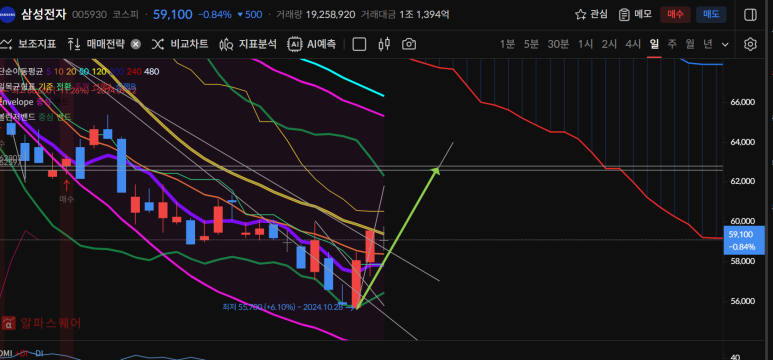Viewport: 773px width, 360px height.
Task: Capture the chart with the camera icon
Action: pos(409,44)
